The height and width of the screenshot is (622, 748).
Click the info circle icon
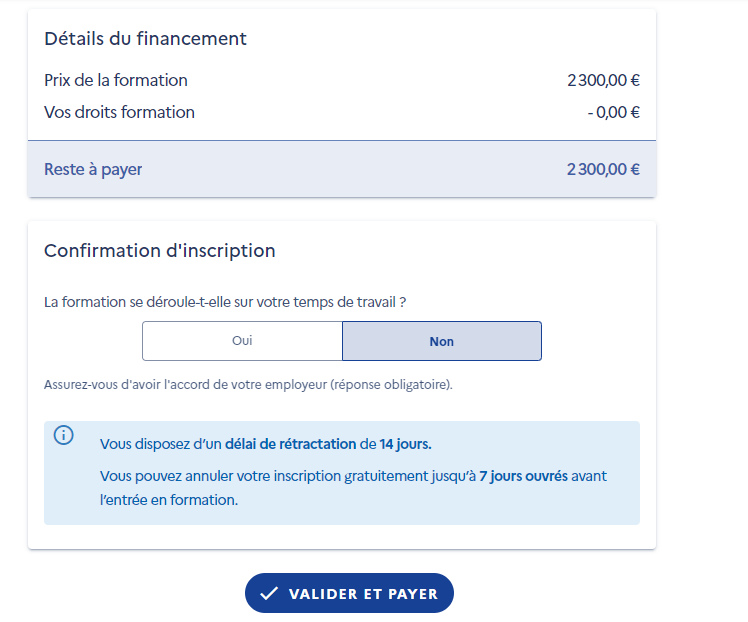64,436
